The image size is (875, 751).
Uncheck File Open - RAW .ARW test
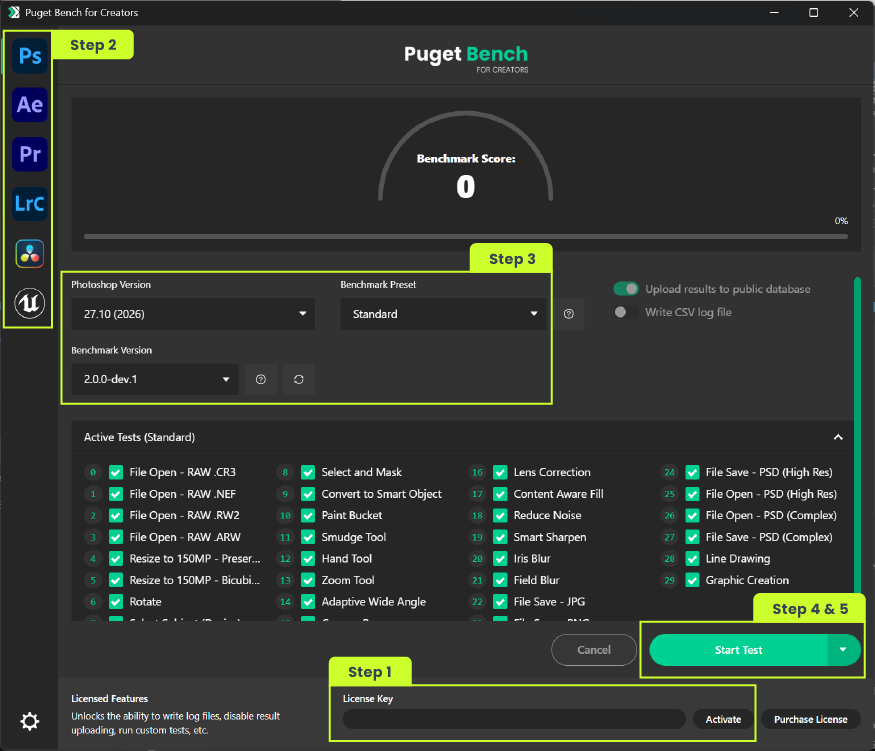tap(116, 537)
